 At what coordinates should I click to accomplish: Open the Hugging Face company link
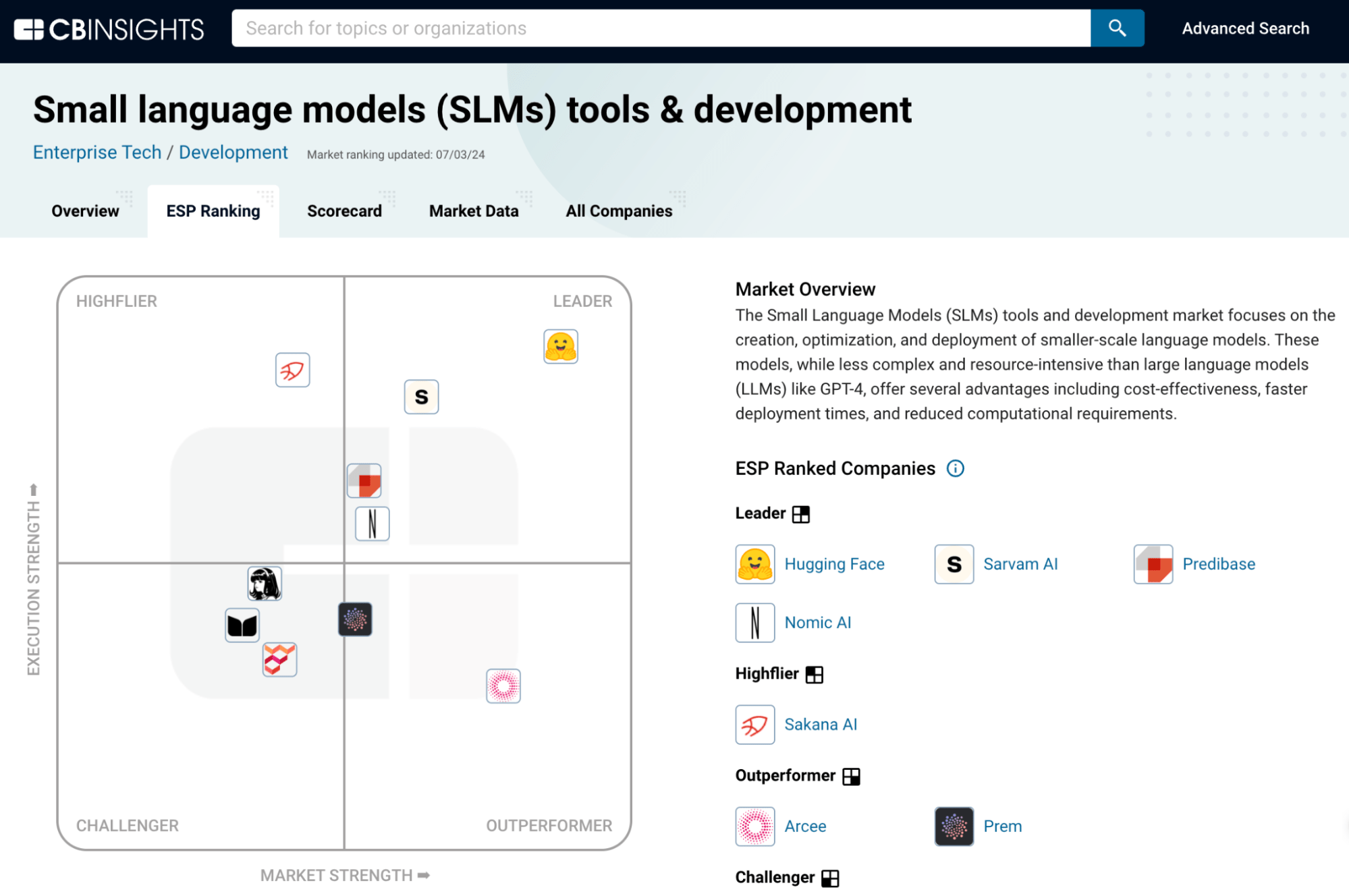point(834,564)
